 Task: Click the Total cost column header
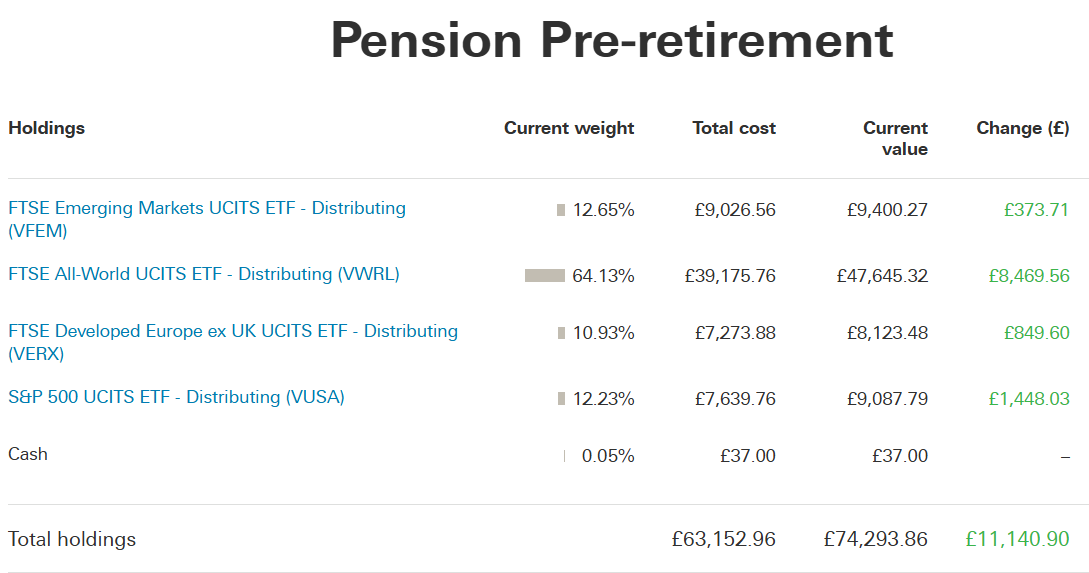(734, 128)
